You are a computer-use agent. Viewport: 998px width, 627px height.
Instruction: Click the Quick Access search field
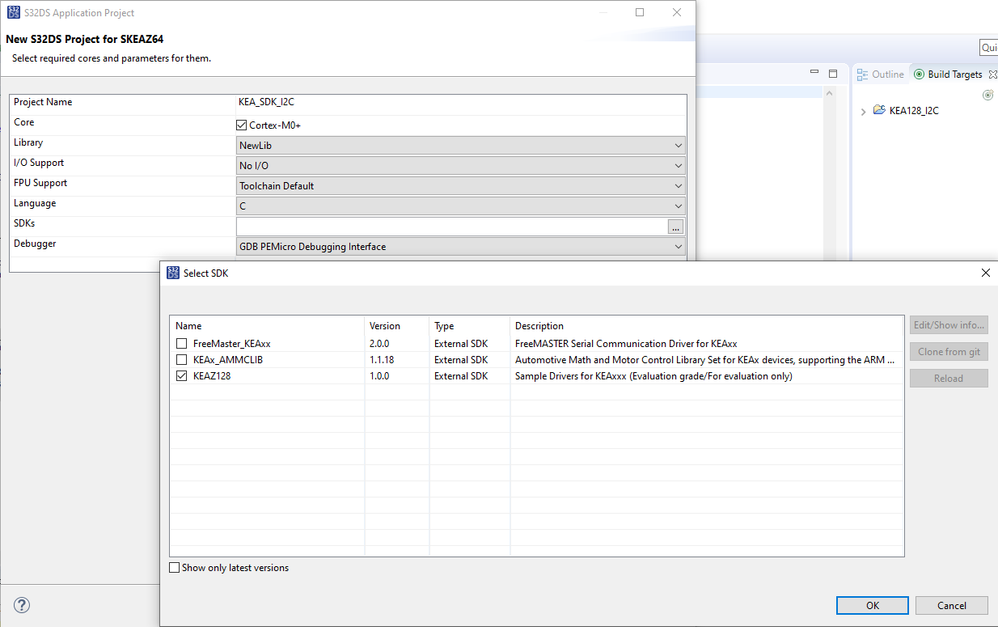click(x=988, y=48)
